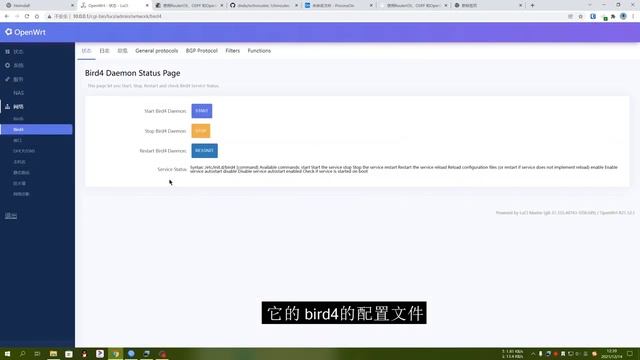Click the OpenWrt logo in header
Image resolution: width=640 pixels, height=360 pixels.
coord(25,32)
